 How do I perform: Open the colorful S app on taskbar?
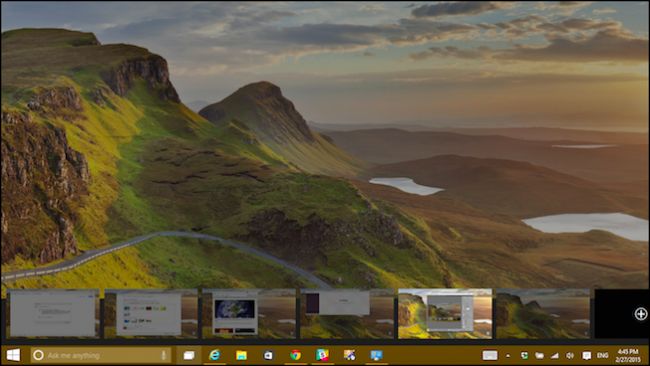click(x=322, y=355)
